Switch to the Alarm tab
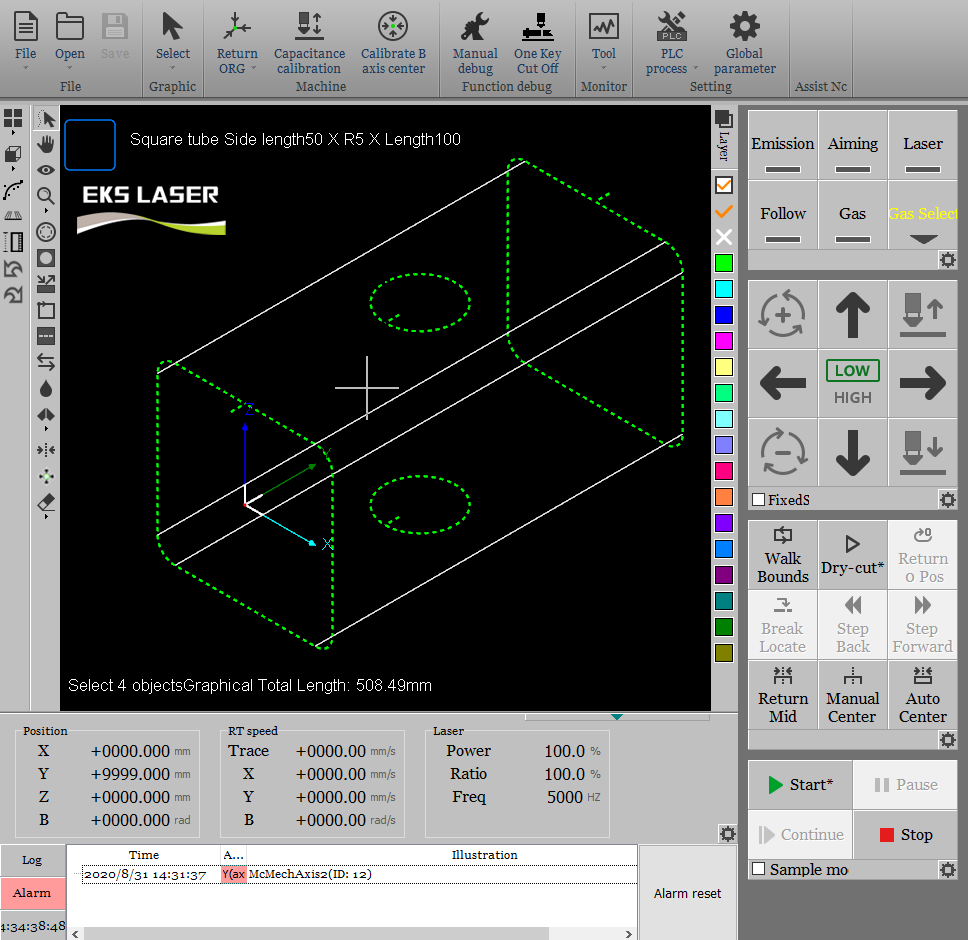This screenshot has height=940, width=968. click(x=32, y=893)
